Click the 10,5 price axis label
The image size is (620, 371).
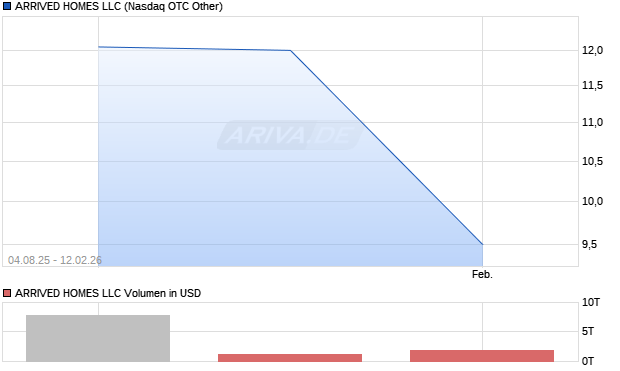(x=592, y=161)
